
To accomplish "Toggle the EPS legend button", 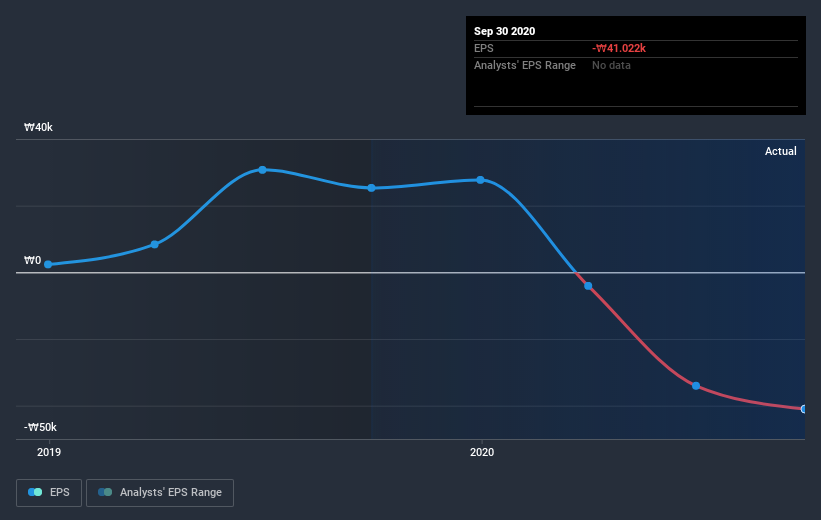I will (x=49, y=492).
